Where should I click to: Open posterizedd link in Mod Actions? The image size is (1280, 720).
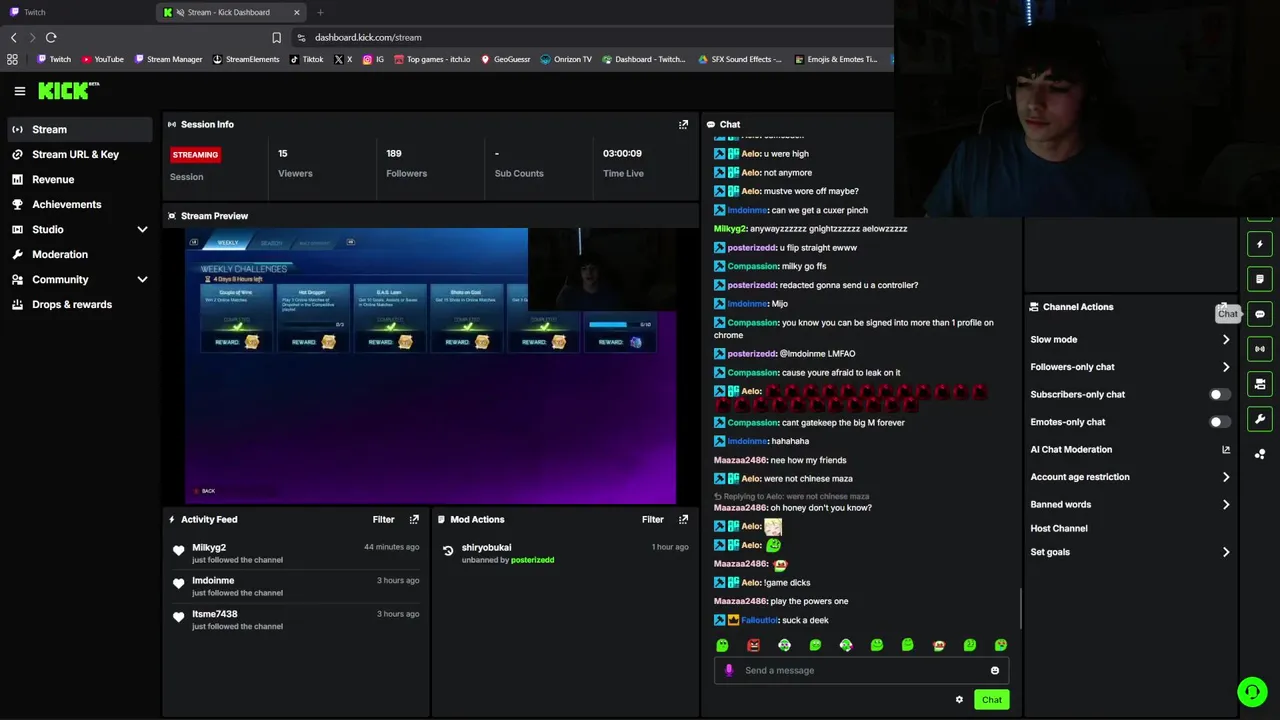532,561
